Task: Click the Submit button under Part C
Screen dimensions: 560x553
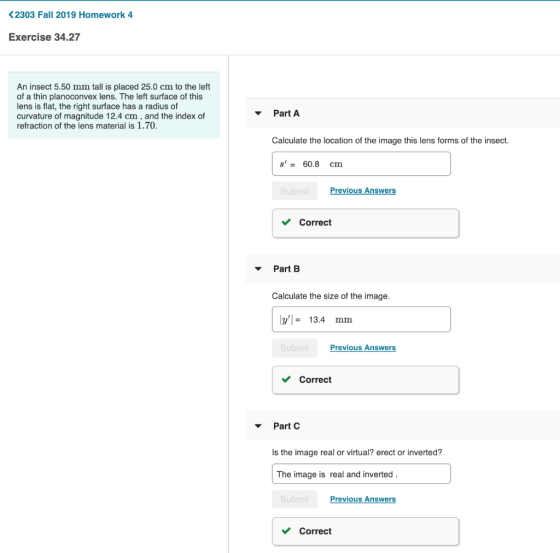Action: [x=295, y=499]
